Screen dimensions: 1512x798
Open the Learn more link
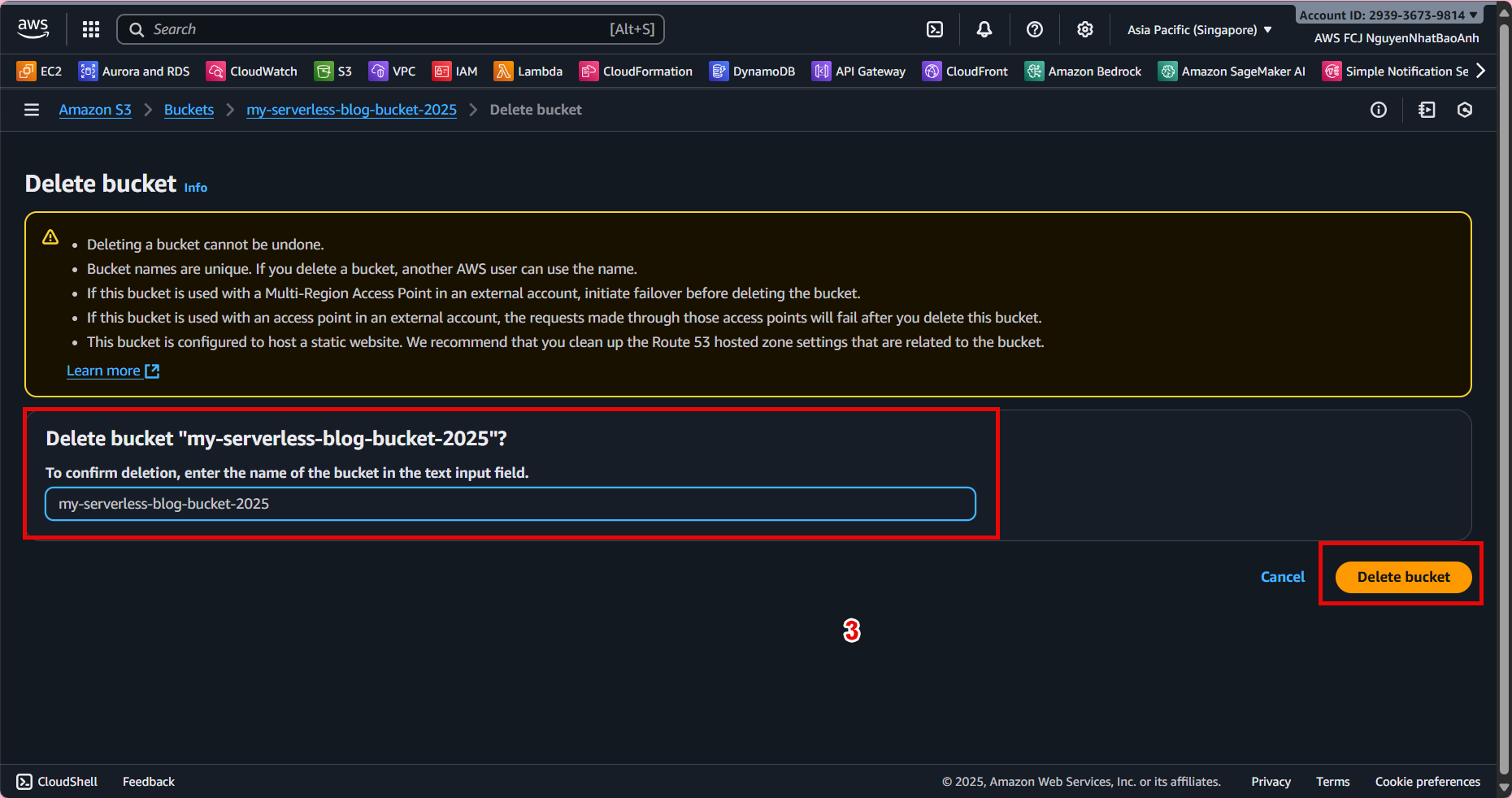(113, 371)
